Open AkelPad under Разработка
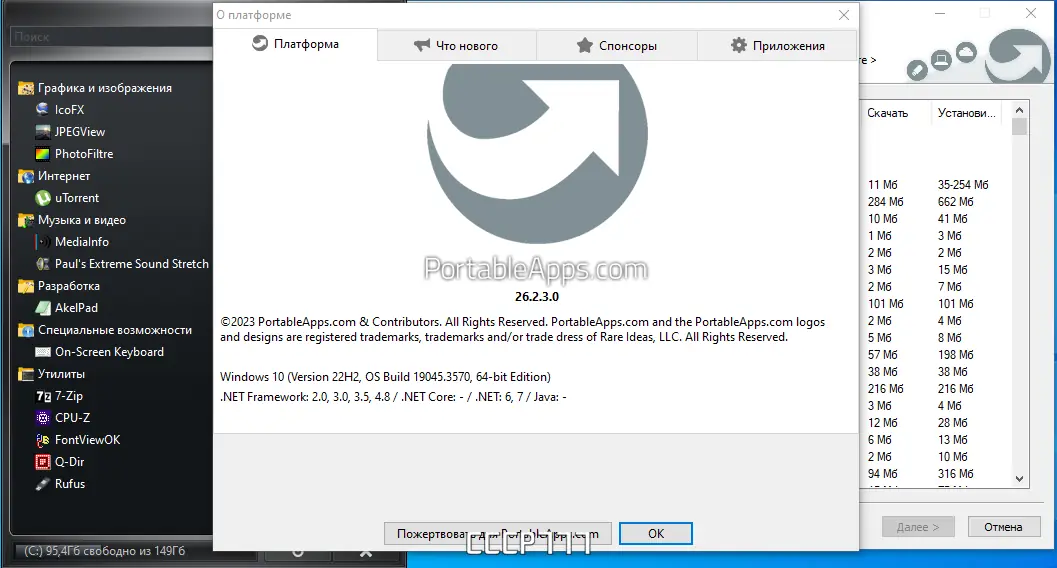1057x568 pixels. [67, 307]
